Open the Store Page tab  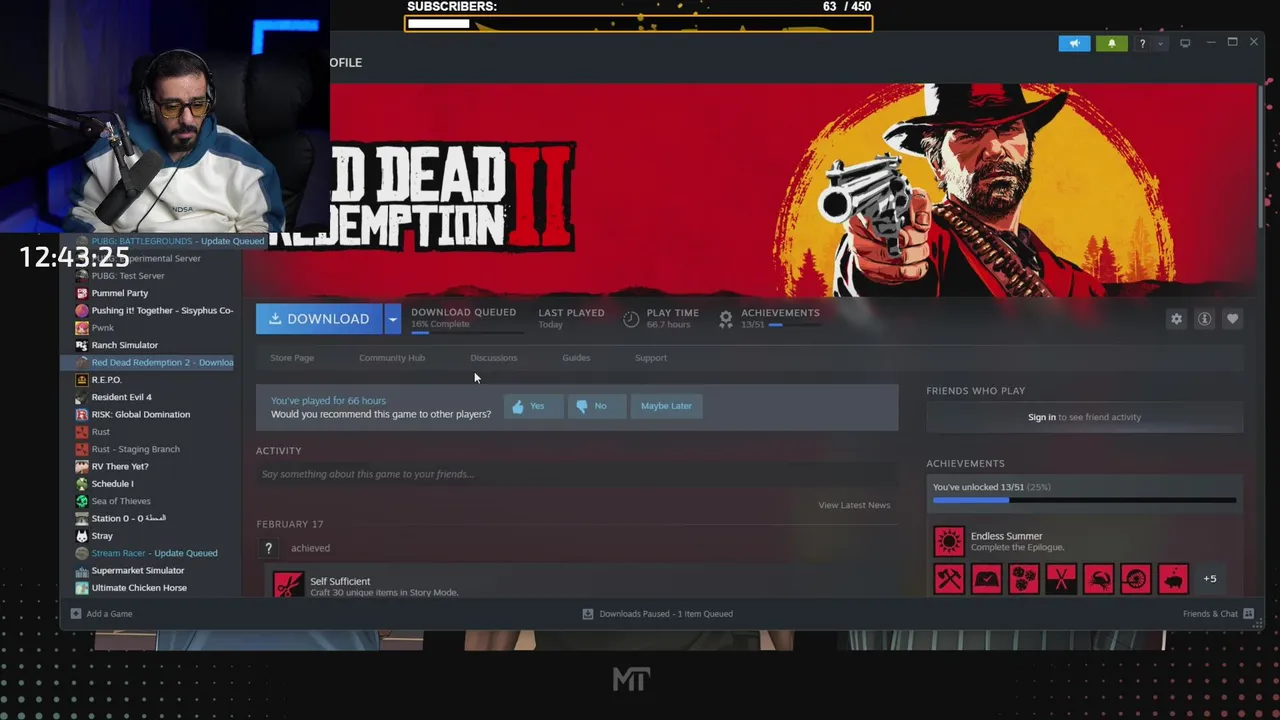(x=292, y=357)
